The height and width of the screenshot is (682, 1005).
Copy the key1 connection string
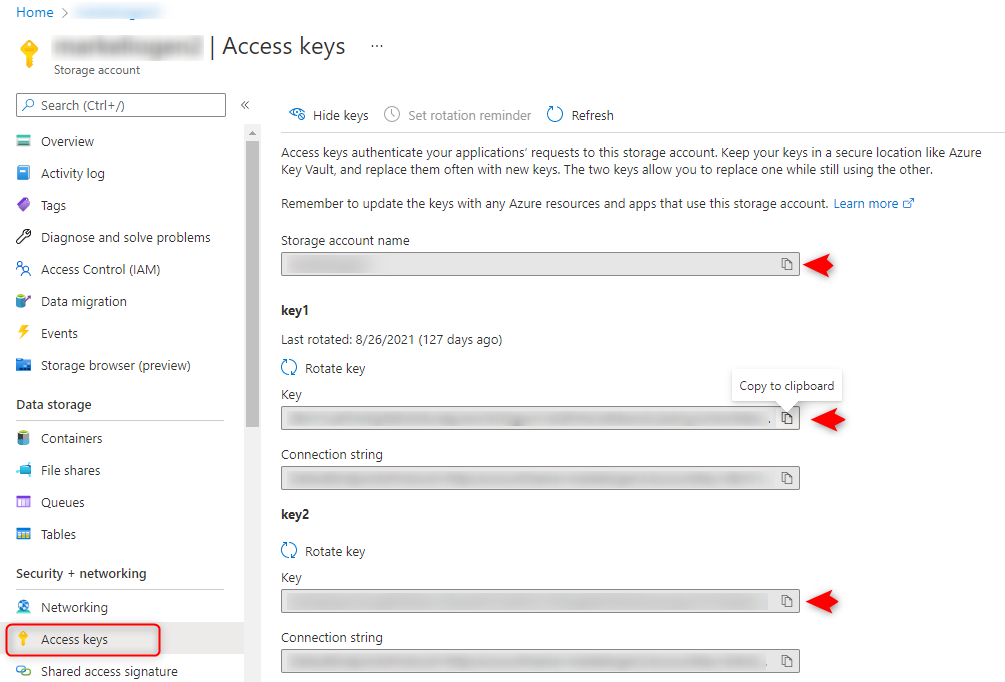(787, 478)
